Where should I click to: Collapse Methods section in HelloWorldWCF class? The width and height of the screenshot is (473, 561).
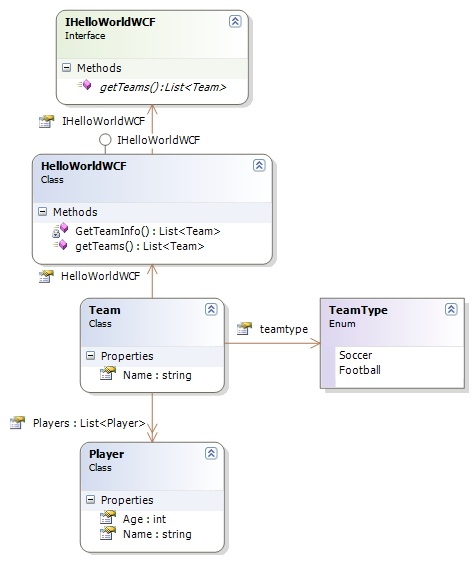pyautogui.click(x=42, y=211)
